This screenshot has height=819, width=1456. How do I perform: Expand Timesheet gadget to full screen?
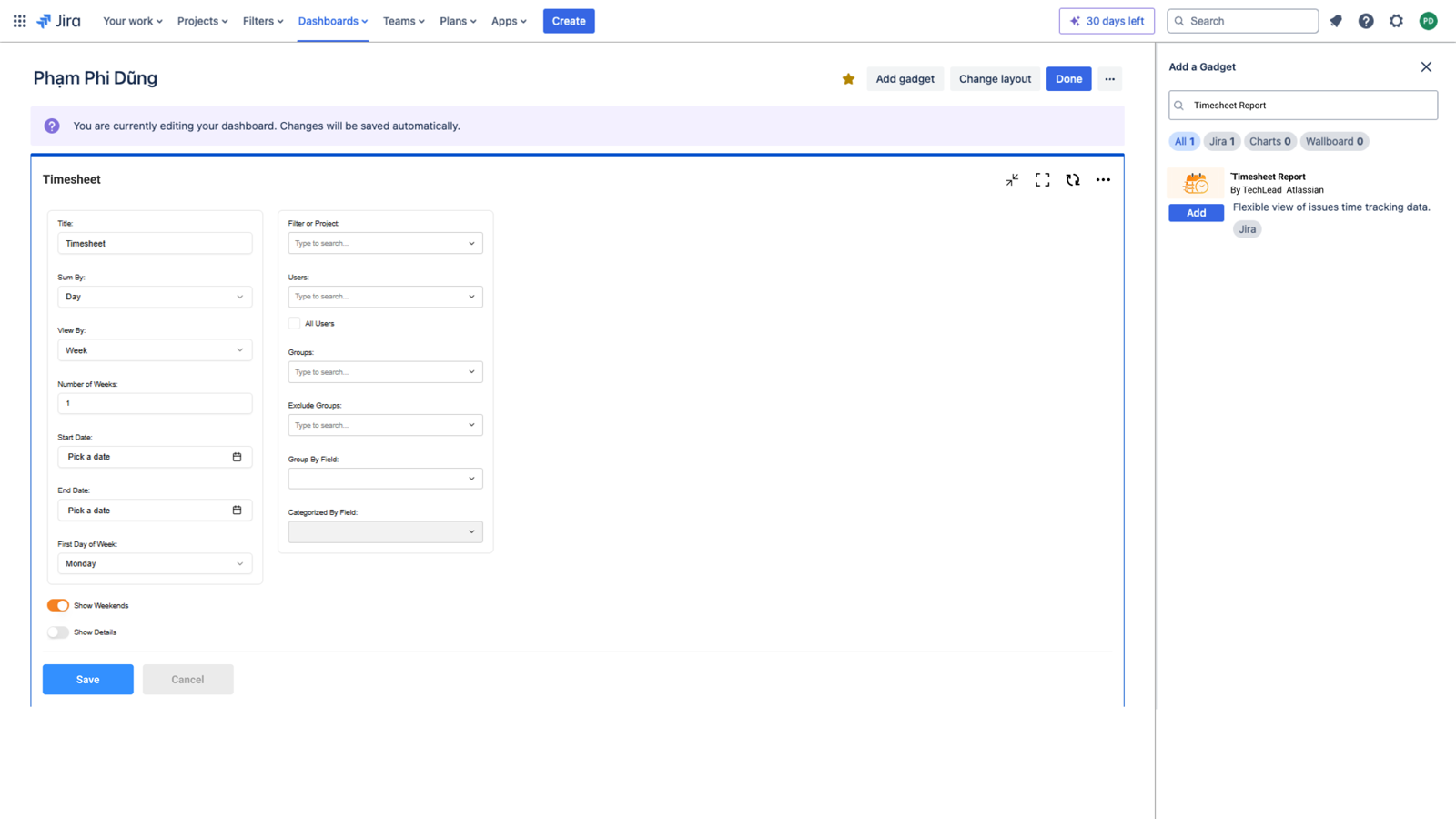click(1042, 179)
